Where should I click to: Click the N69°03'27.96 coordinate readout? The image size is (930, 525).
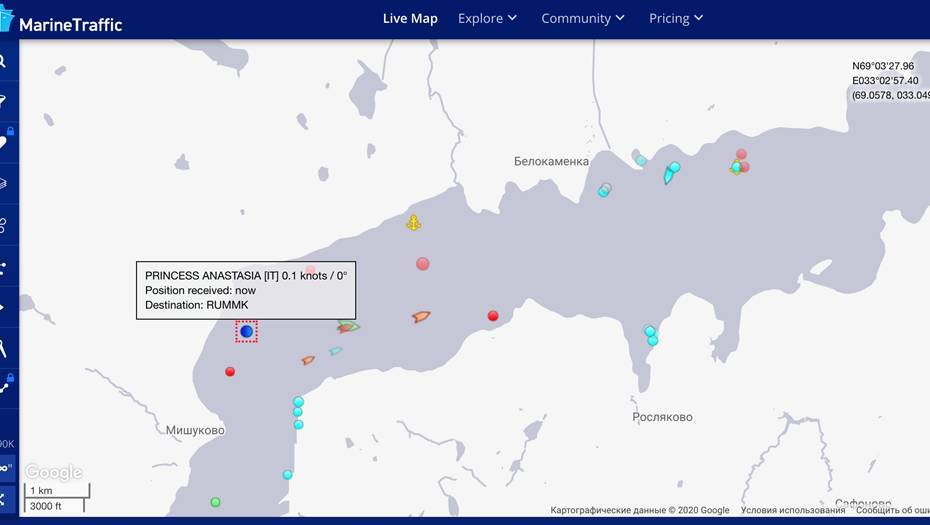pos(883,66)
